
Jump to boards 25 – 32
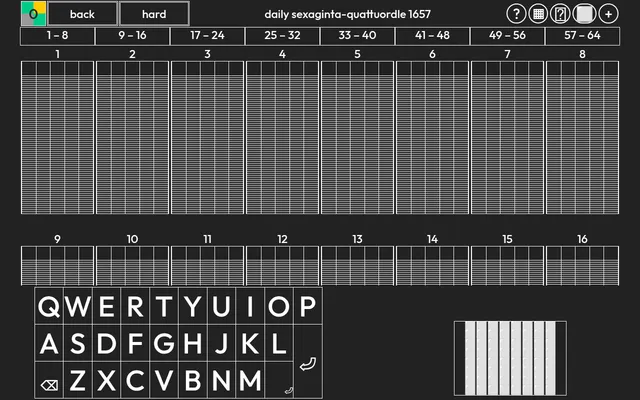(x=282, y=36)
